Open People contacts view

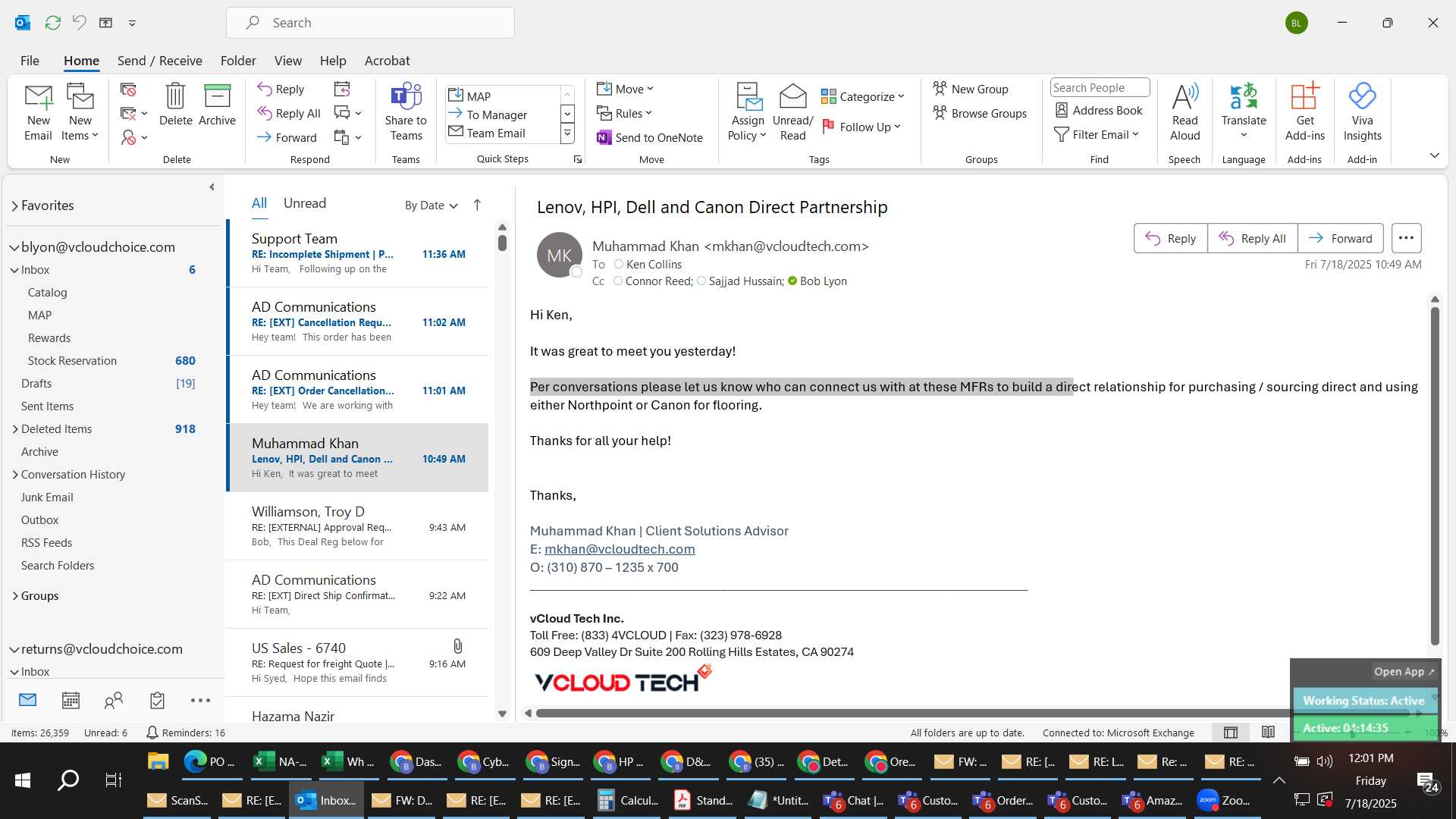(x=114, y=701)
